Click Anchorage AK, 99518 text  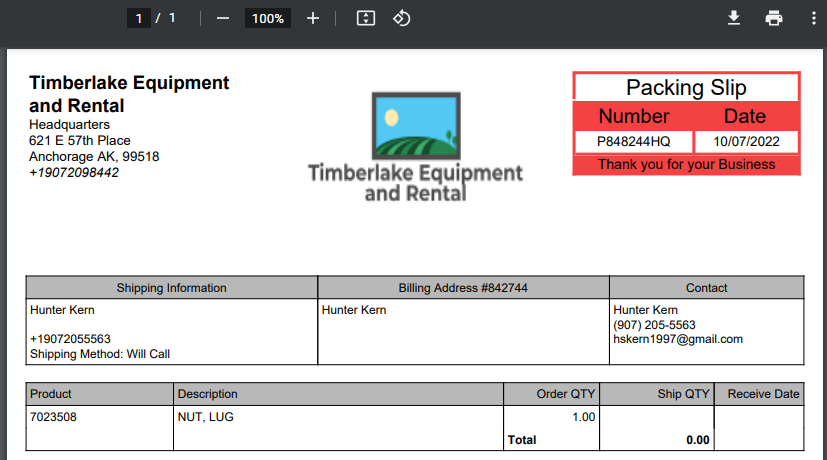pos(94,157)
